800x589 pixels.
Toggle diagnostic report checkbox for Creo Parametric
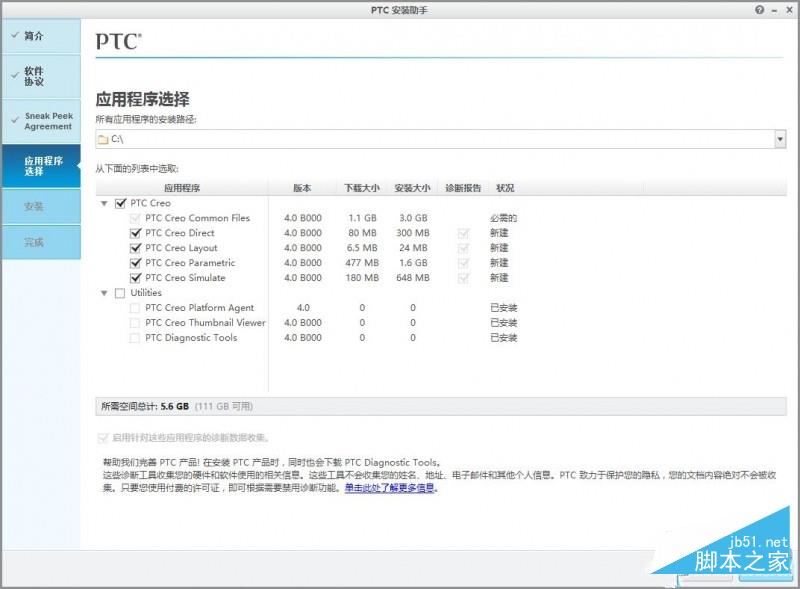[x=463, y=263]
